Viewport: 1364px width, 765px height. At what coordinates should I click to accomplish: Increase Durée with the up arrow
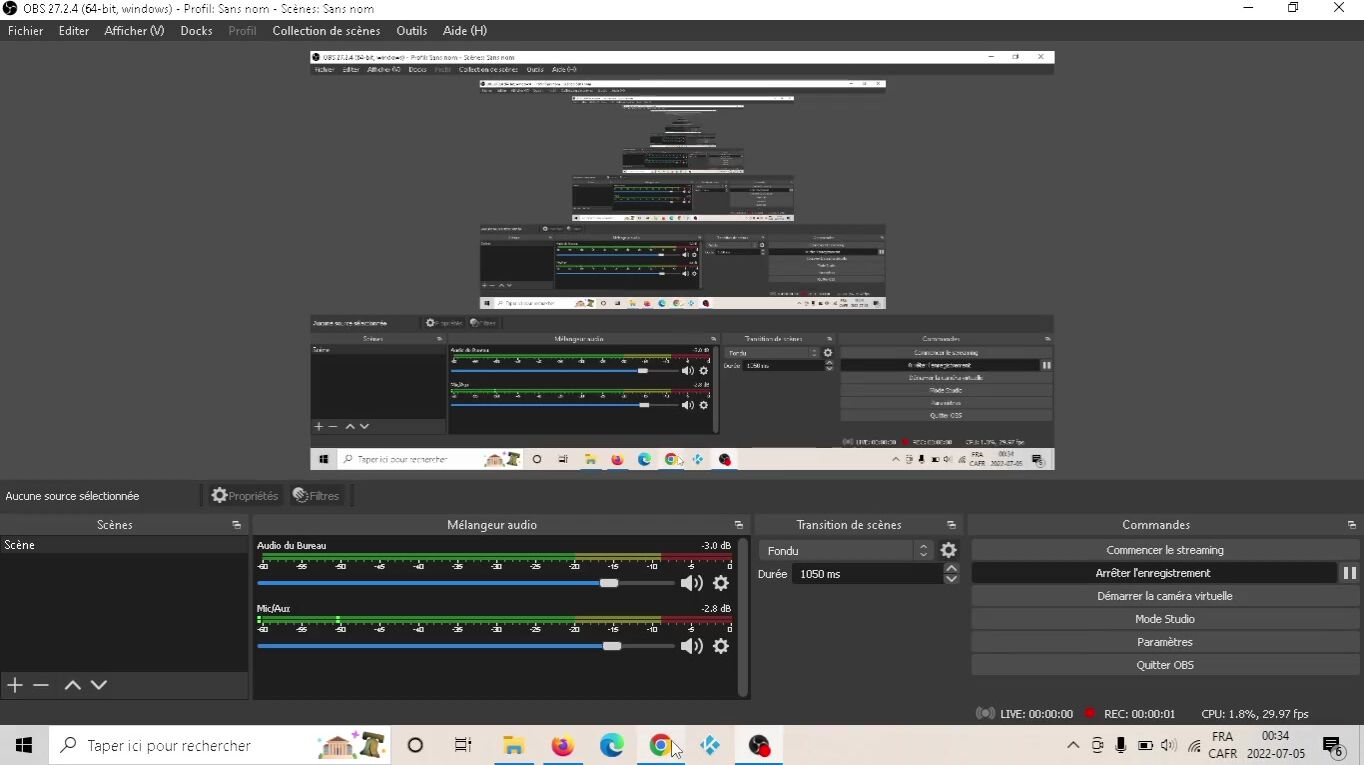click(x=951, y=569)
